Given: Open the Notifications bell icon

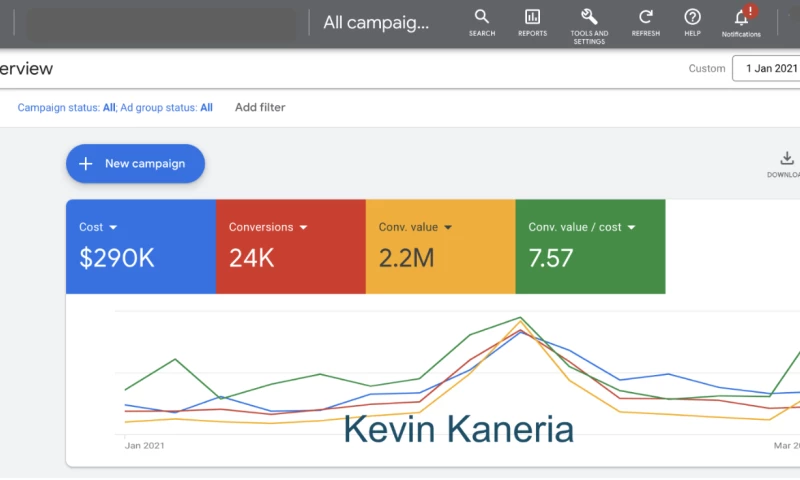Looking at the screenshot, I should coord(741,17).
